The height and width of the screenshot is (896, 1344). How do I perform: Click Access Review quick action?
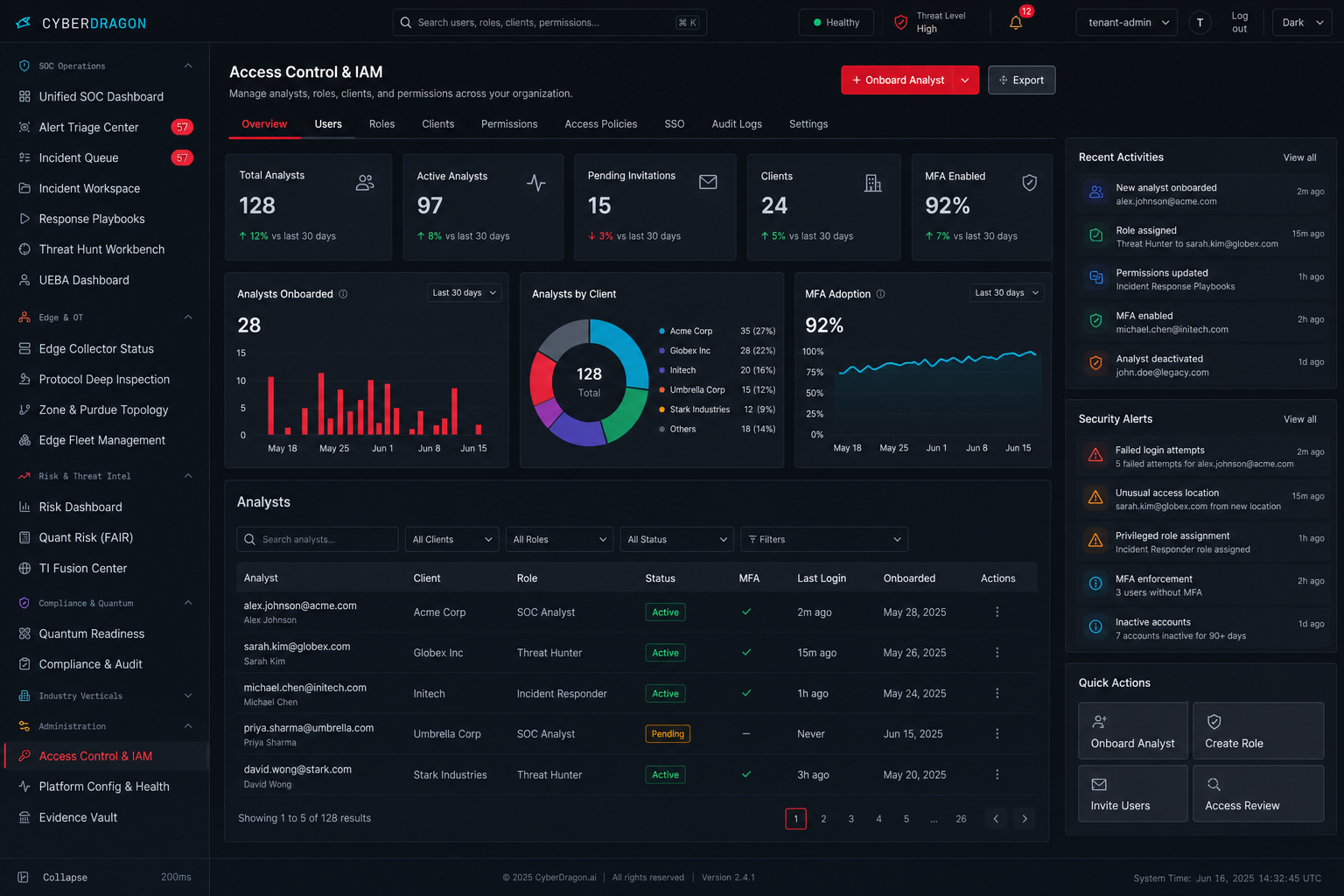coord(1257,794)
